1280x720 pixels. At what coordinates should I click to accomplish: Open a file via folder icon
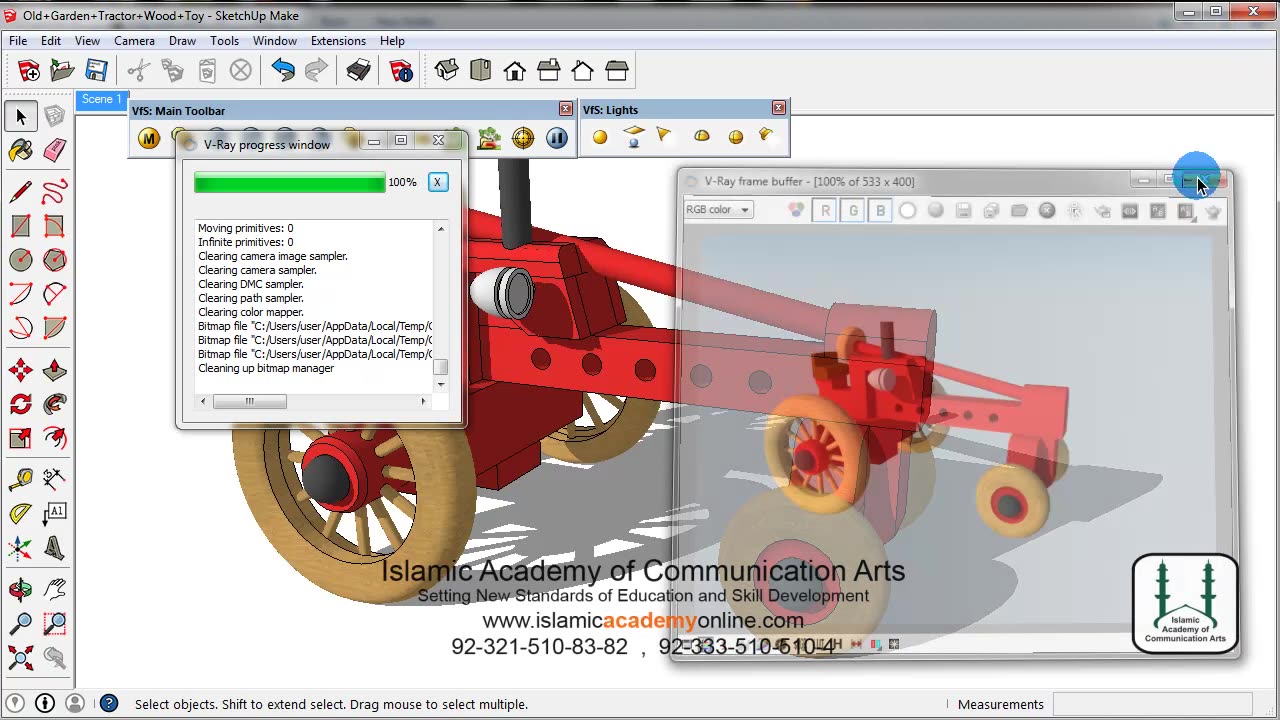[x=62, y=70]
